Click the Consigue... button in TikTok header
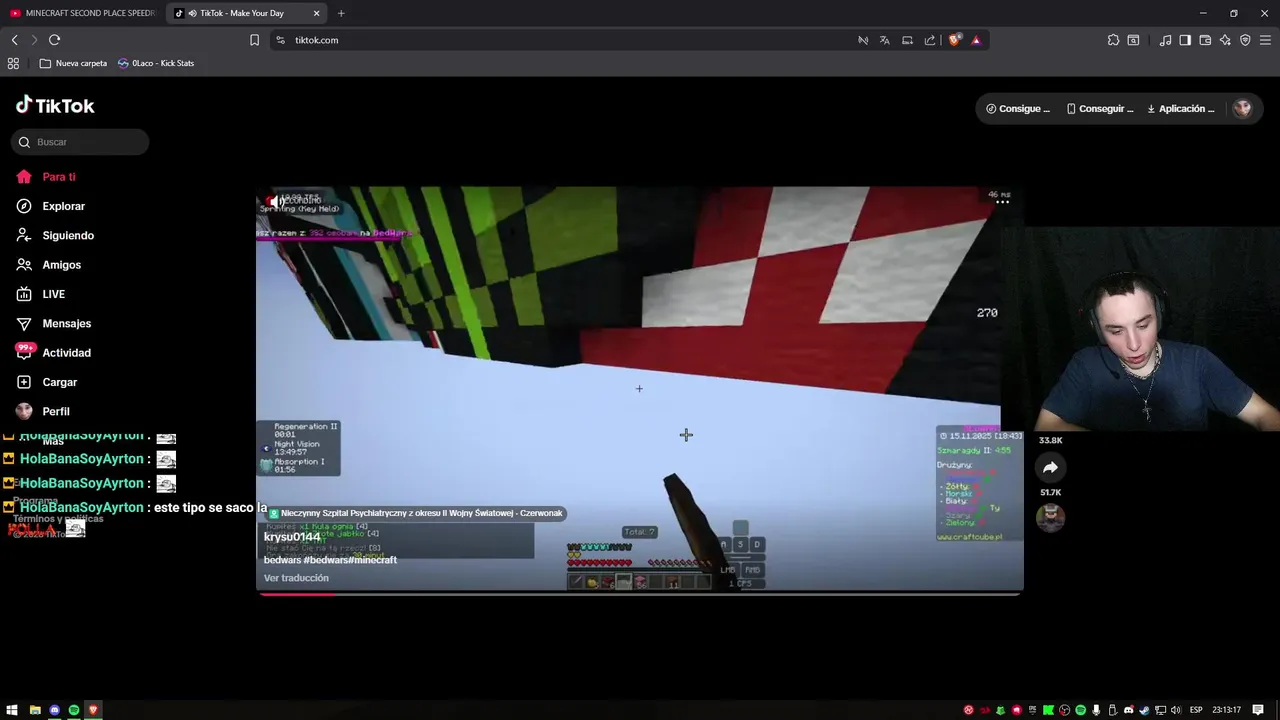The width and height of the screenshot is (1280, 720). [1018, 108]
